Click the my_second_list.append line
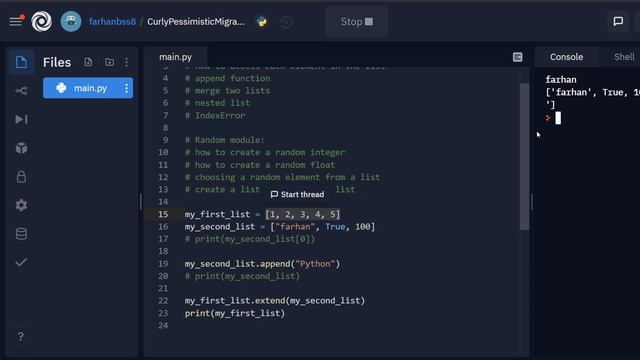640x360 pixels. pos(262,264)
